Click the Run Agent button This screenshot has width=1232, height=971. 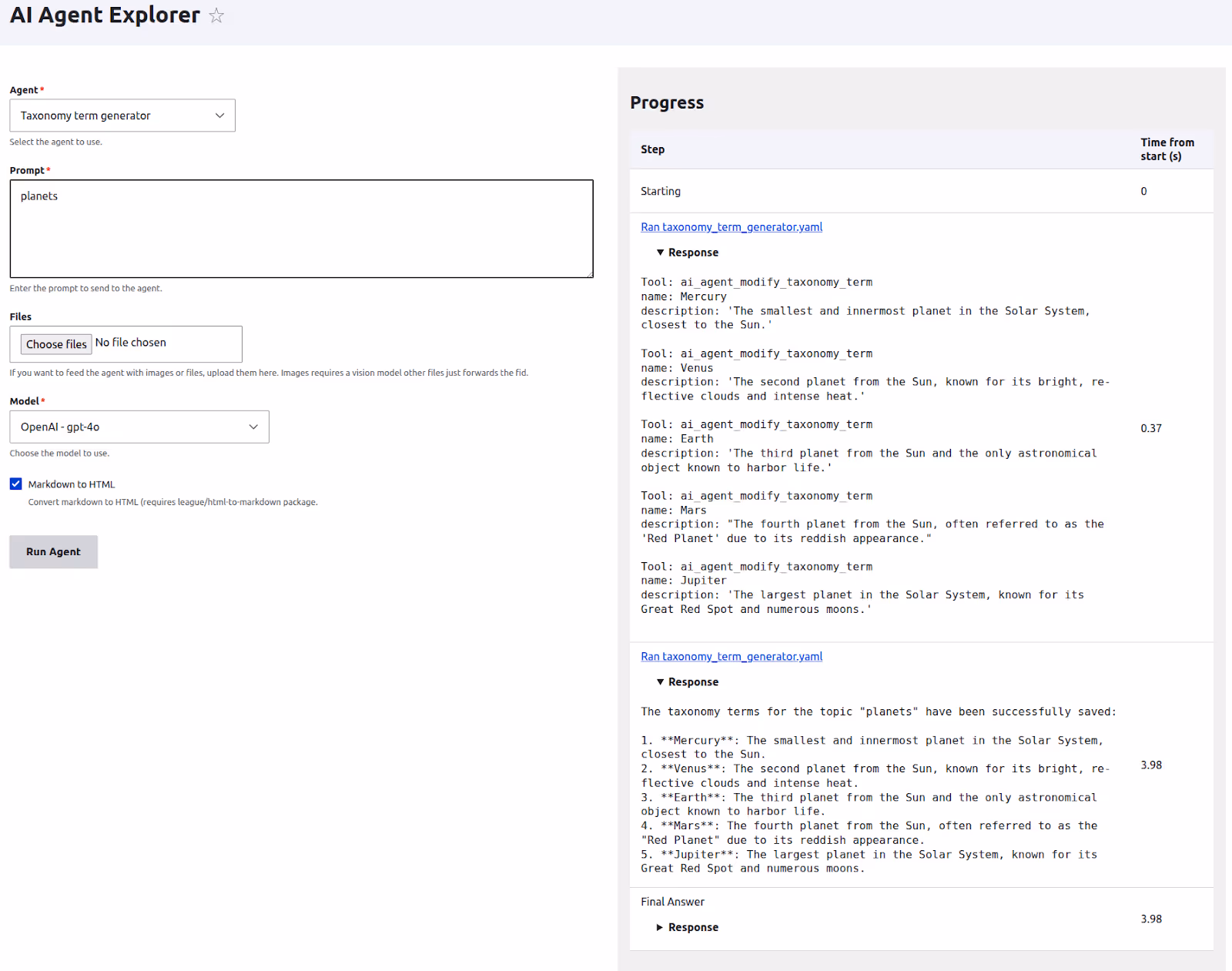click(54, 552)
